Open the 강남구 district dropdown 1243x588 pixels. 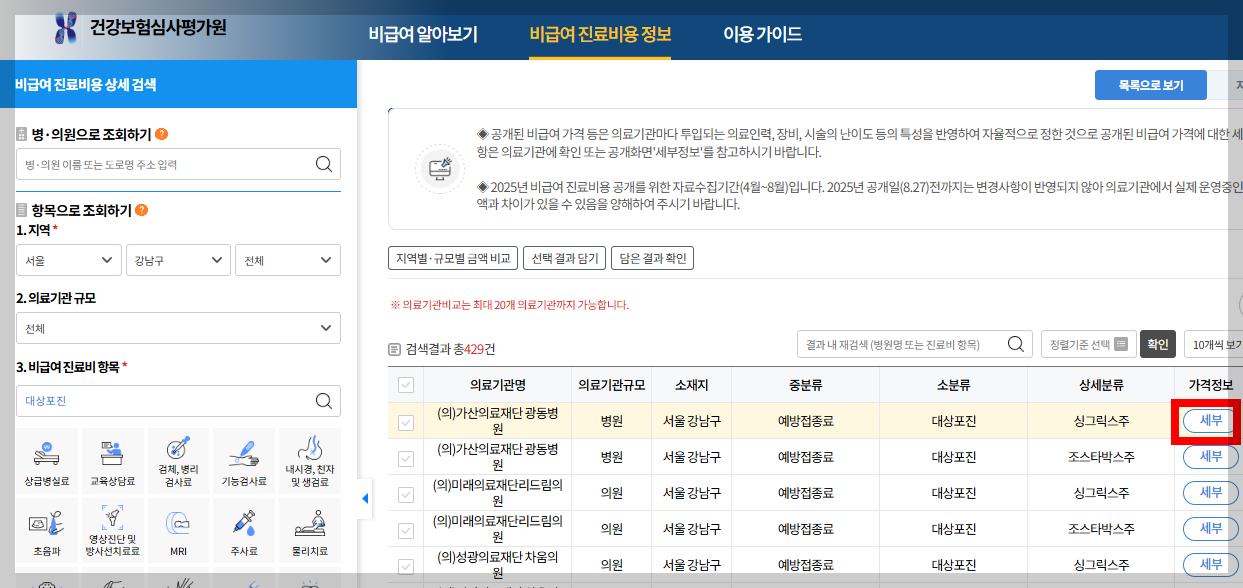click(178, 259)
